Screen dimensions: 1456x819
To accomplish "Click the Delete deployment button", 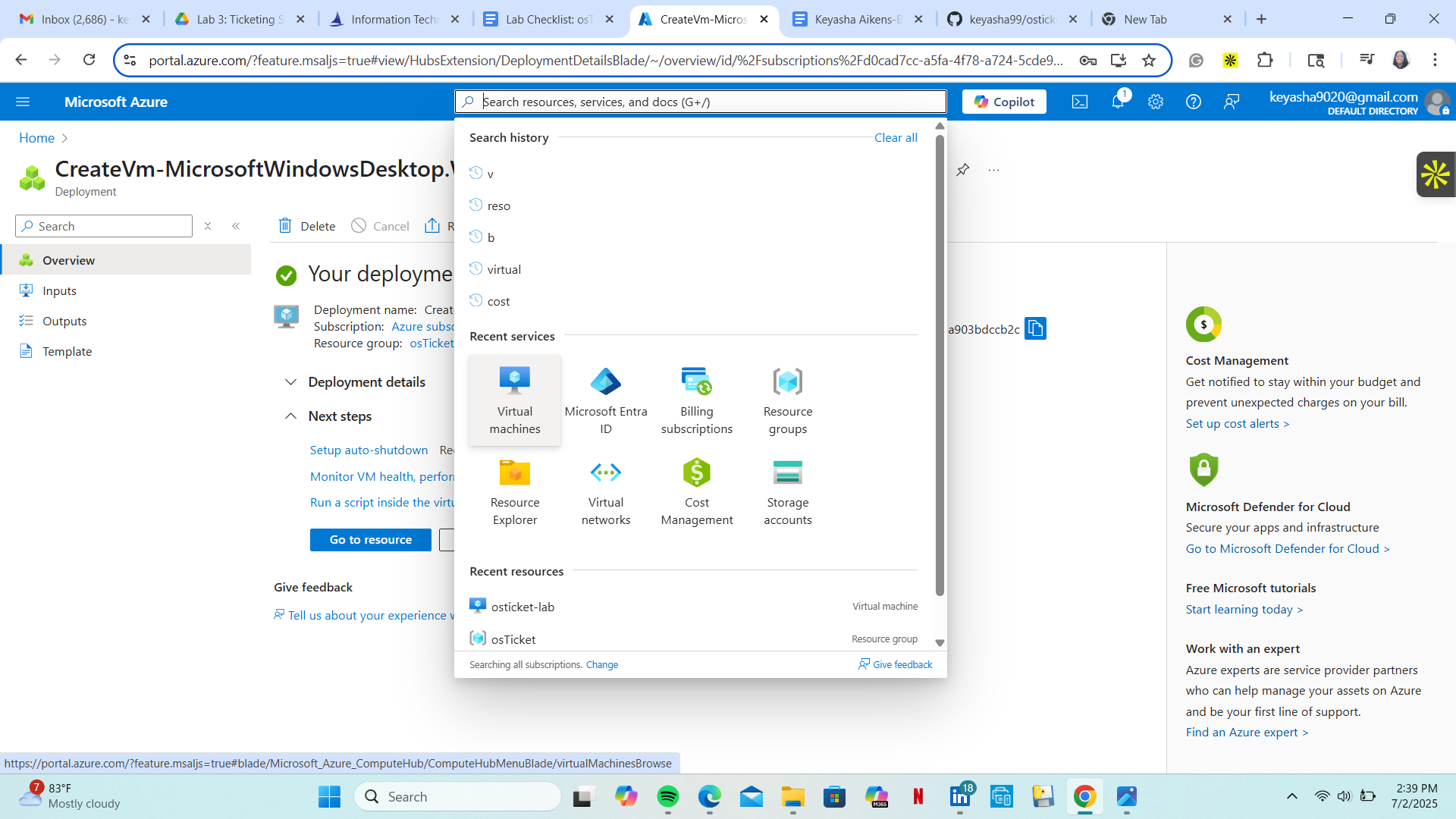I will [307, 226].
